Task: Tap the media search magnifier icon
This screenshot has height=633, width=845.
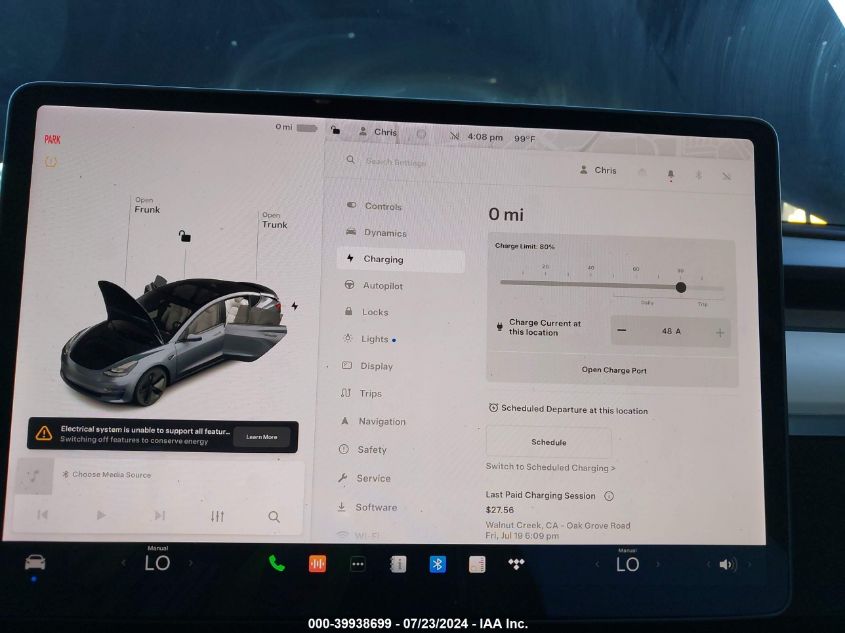Action: pos(273,516)
